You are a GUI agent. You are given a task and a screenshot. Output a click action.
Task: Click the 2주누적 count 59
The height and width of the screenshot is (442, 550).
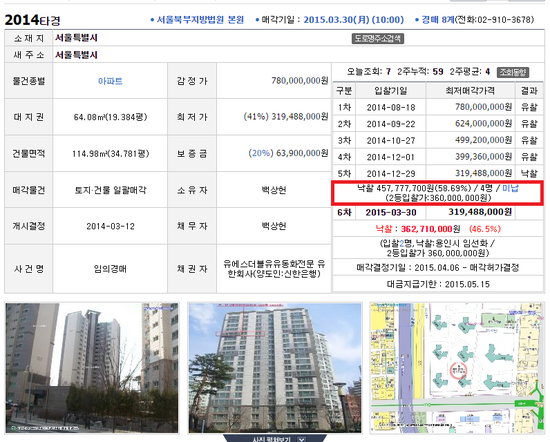pos(438,72)
